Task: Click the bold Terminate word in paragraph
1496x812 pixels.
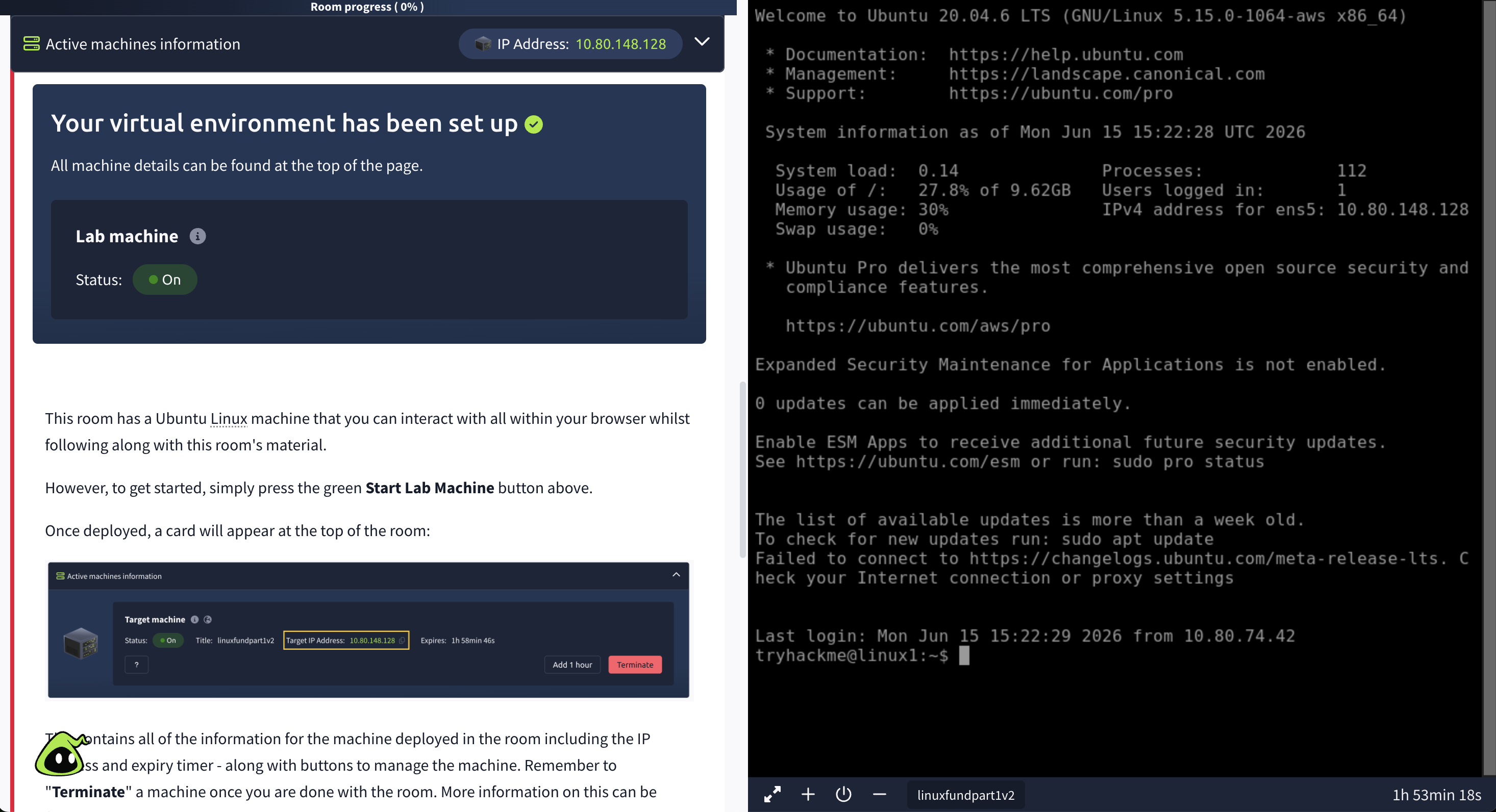Action: tap(89, 792)
